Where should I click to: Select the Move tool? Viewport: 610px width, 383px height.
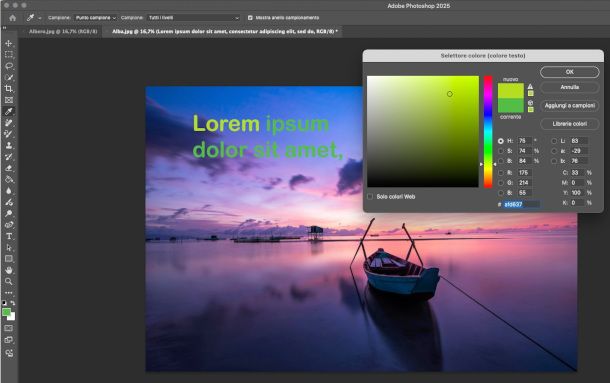click(x=9, y=43)
